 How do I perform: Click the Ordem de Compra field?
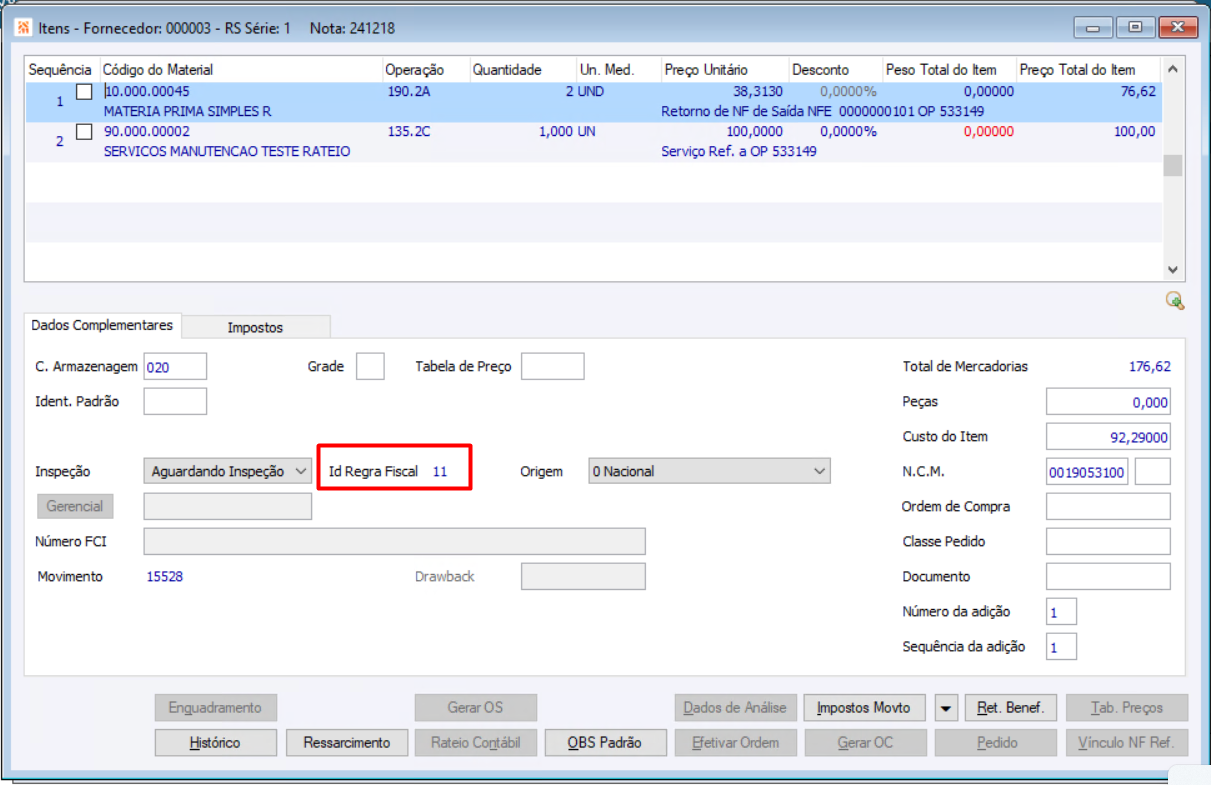pos(1108,507)
